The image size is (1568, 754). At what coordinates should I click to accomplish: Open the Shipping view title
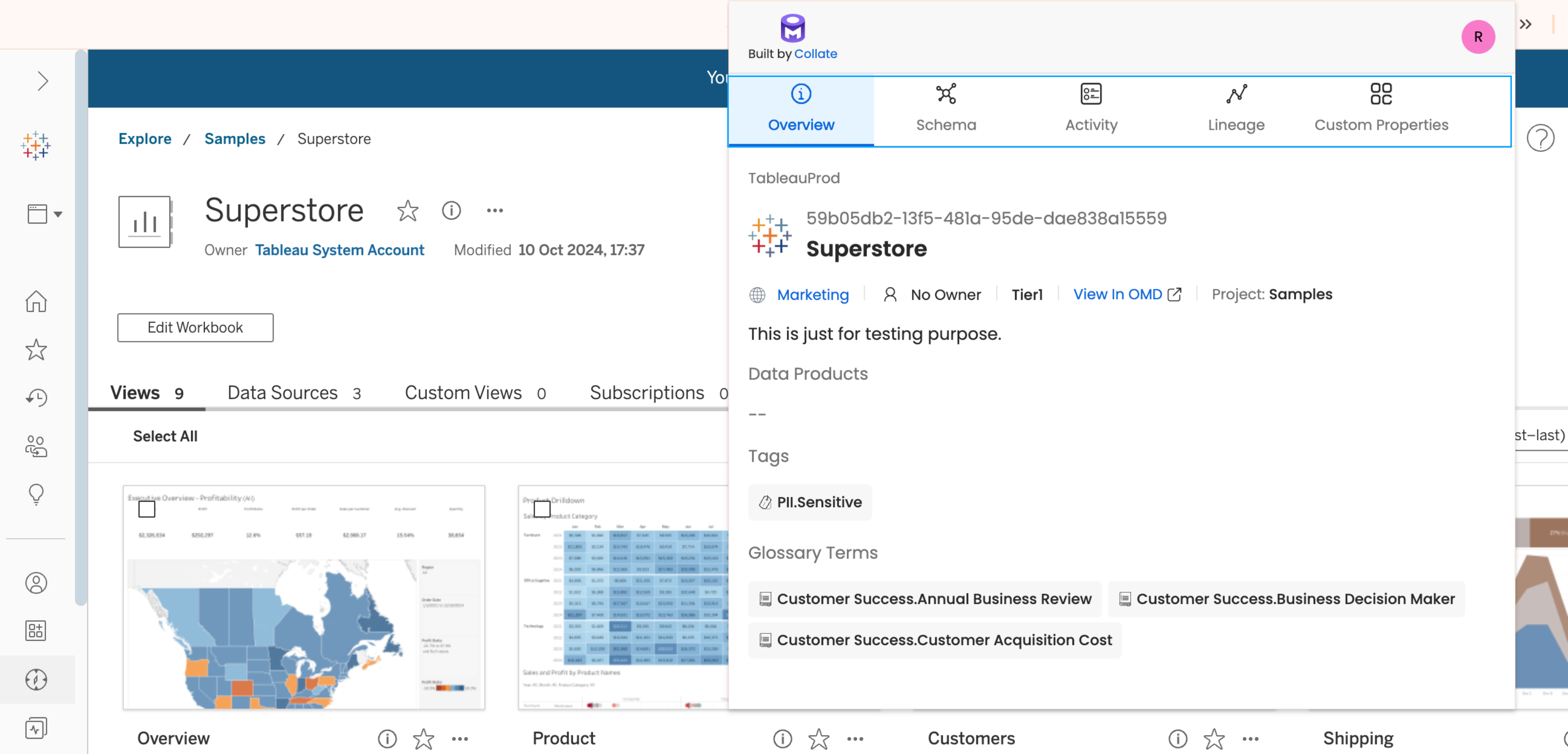[x=1358, y=738]
